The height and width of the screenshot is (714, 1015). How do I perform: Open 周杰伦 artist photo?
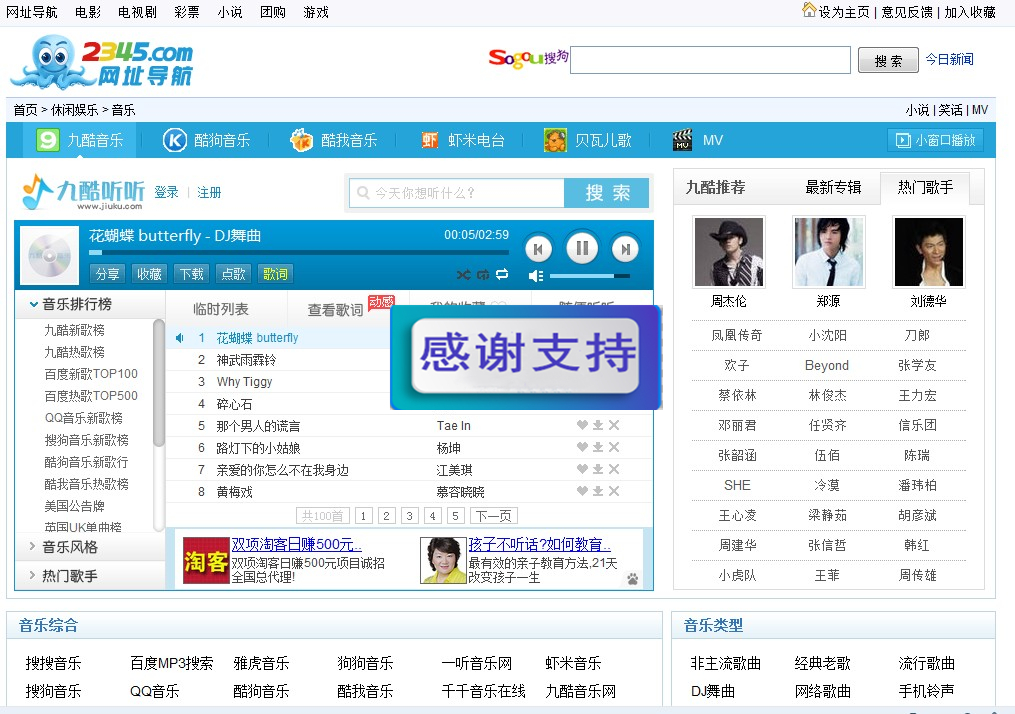coord(729,252)
